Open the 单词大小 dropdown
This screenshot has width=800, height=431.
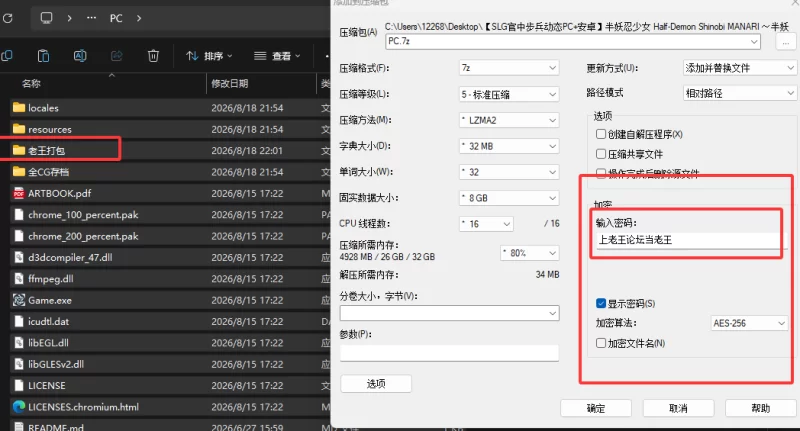509,172
